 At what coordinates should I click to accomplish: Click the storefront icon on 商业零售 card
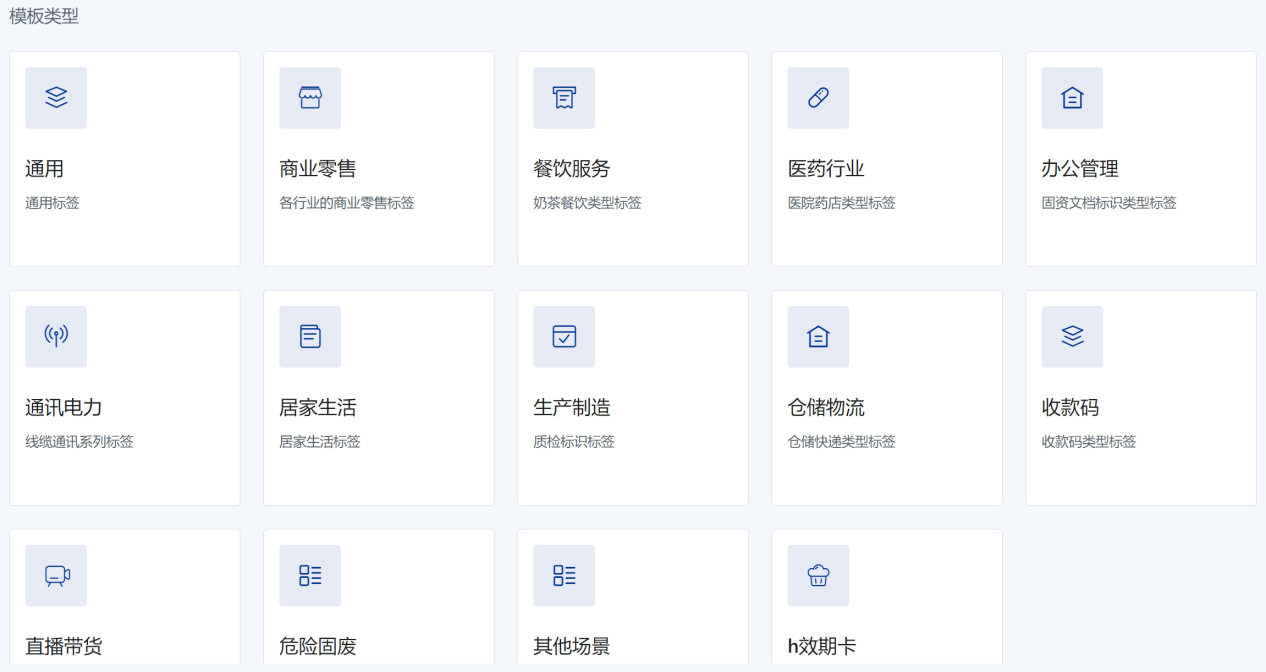point(310,97)
